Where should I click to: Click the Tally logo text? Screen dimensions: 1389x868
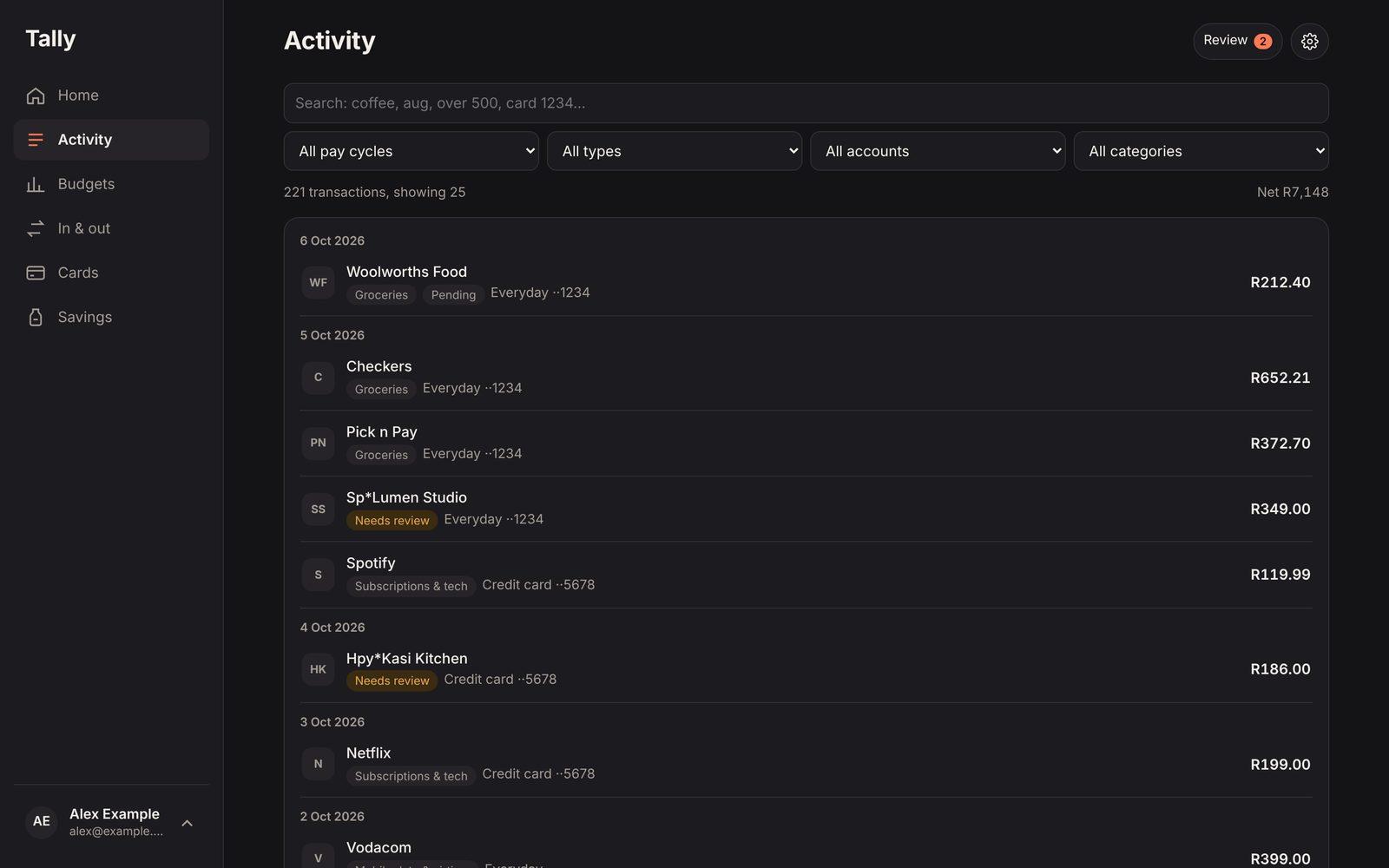[50, 38]
